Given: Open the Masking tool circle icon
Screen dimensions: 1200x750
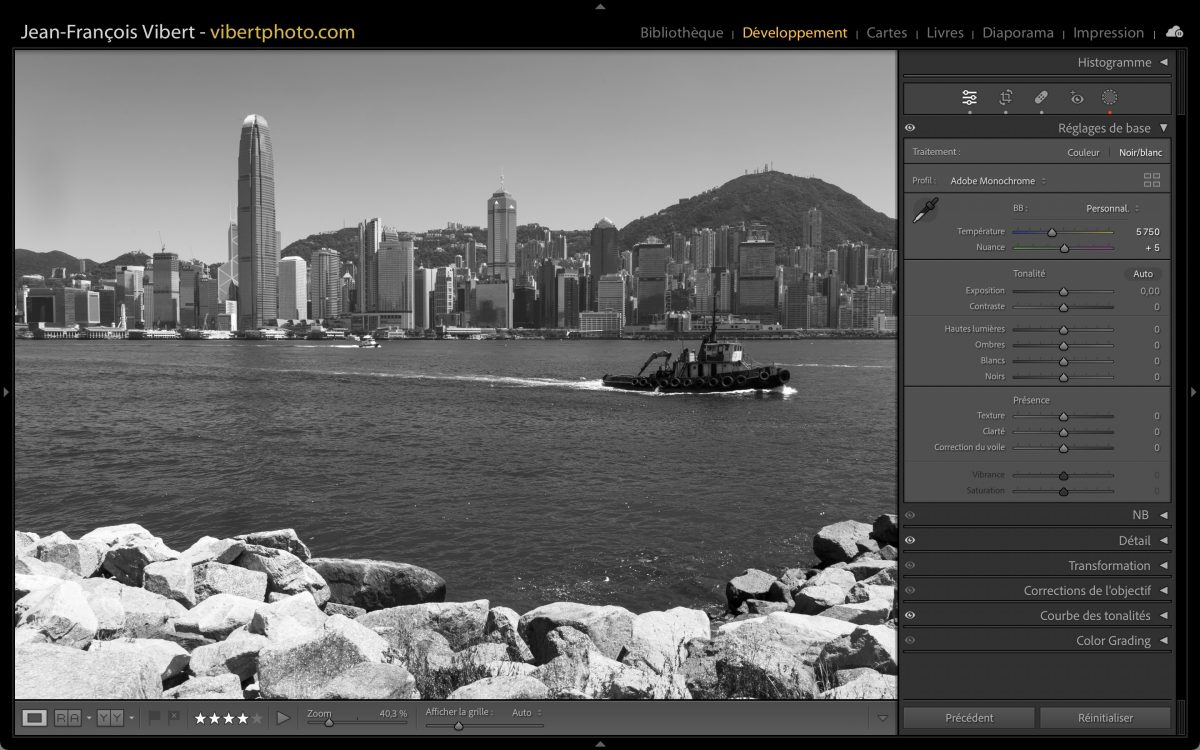Looking at the screenshot, I should coord(1109,98).
